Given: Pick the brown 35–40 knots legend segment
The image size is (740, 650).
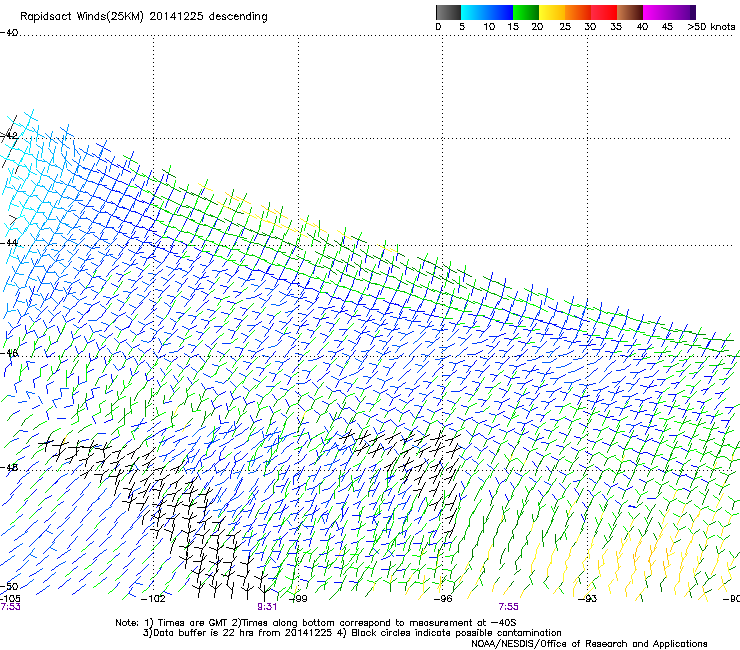Looking at the screenshot, I should (630, 12).
